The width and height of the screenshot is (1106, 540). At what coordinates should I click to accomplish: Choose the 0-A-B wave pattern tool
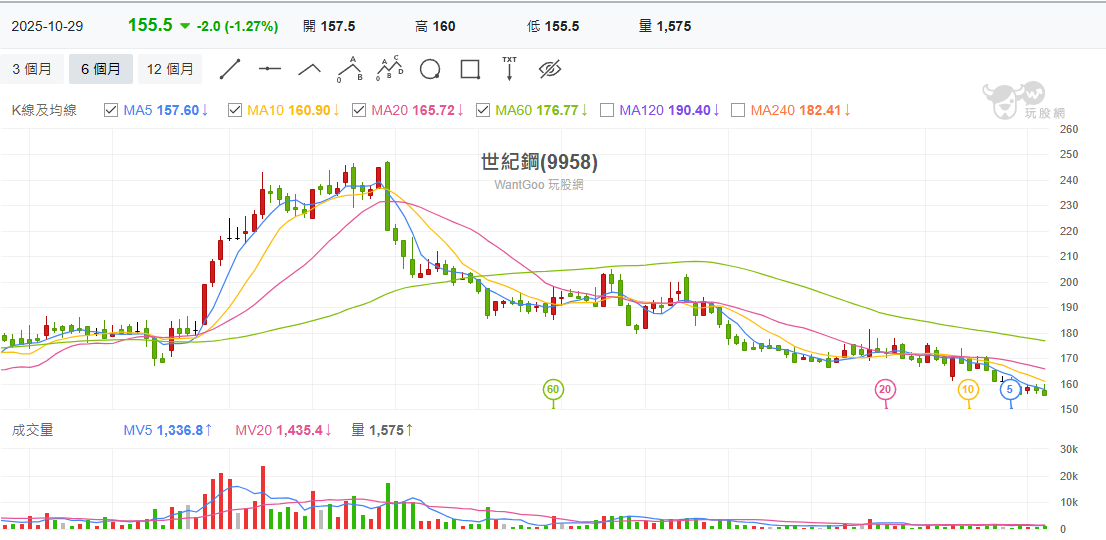point(349,69)
